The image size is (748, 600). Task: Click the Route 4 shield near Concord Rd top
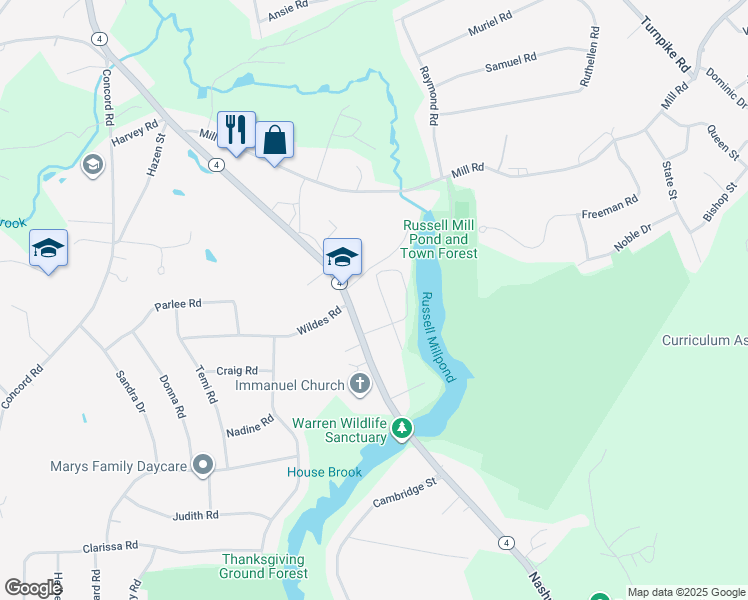tap(99, 39)
